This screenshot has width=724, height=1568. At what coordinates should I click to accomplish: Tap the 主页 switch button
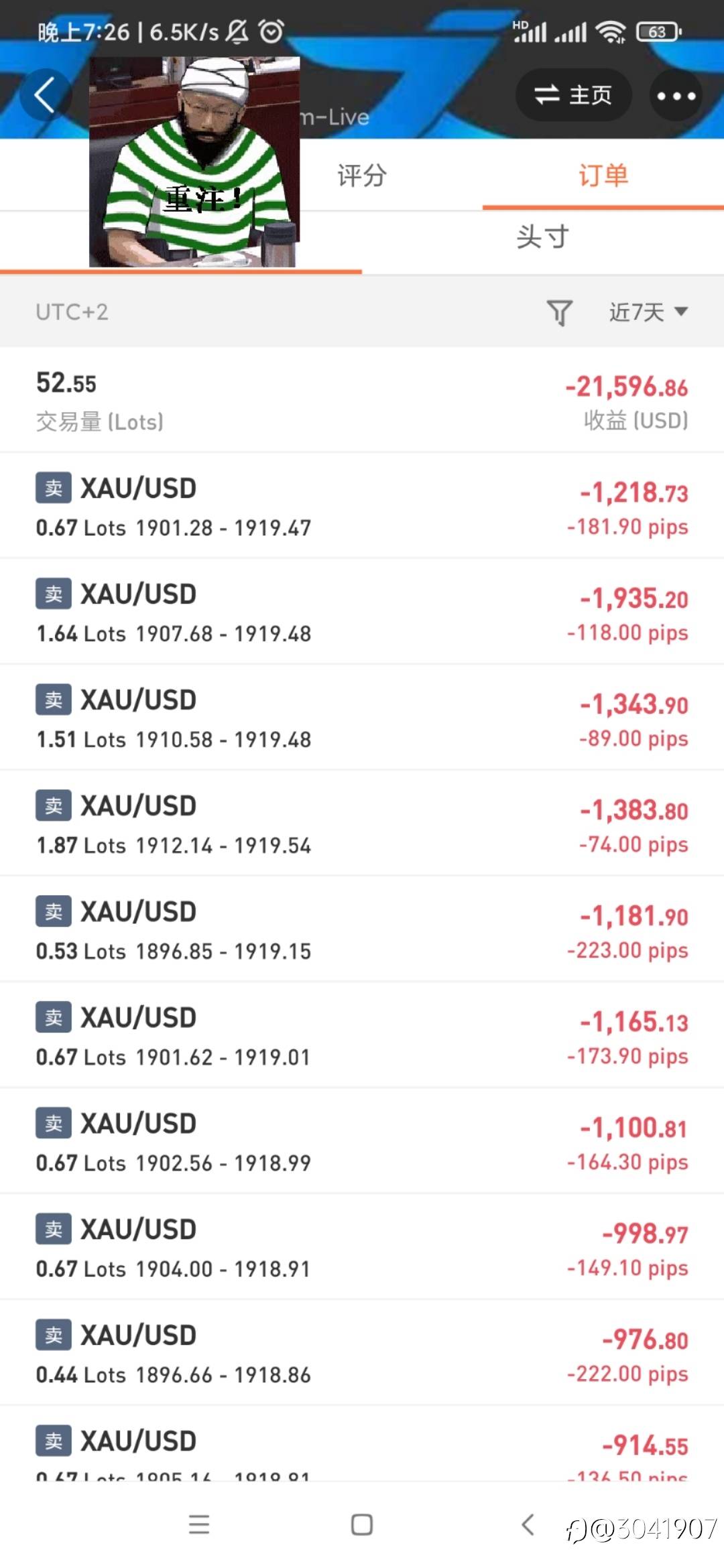[x=573, y=95]
